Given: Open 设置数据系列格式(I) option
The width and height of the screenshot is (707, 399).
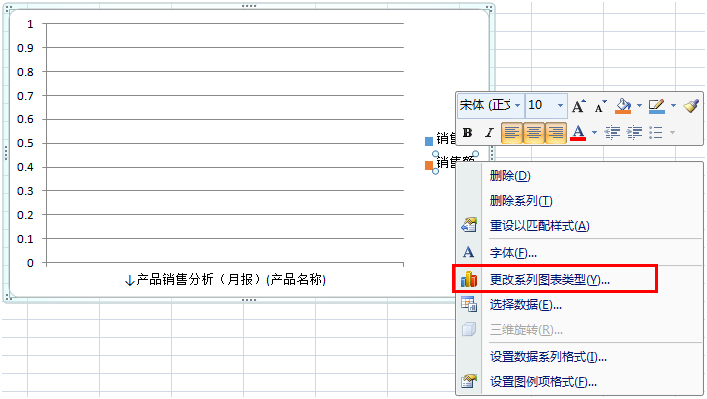Looking at the screenshot, I should [548, 357].
